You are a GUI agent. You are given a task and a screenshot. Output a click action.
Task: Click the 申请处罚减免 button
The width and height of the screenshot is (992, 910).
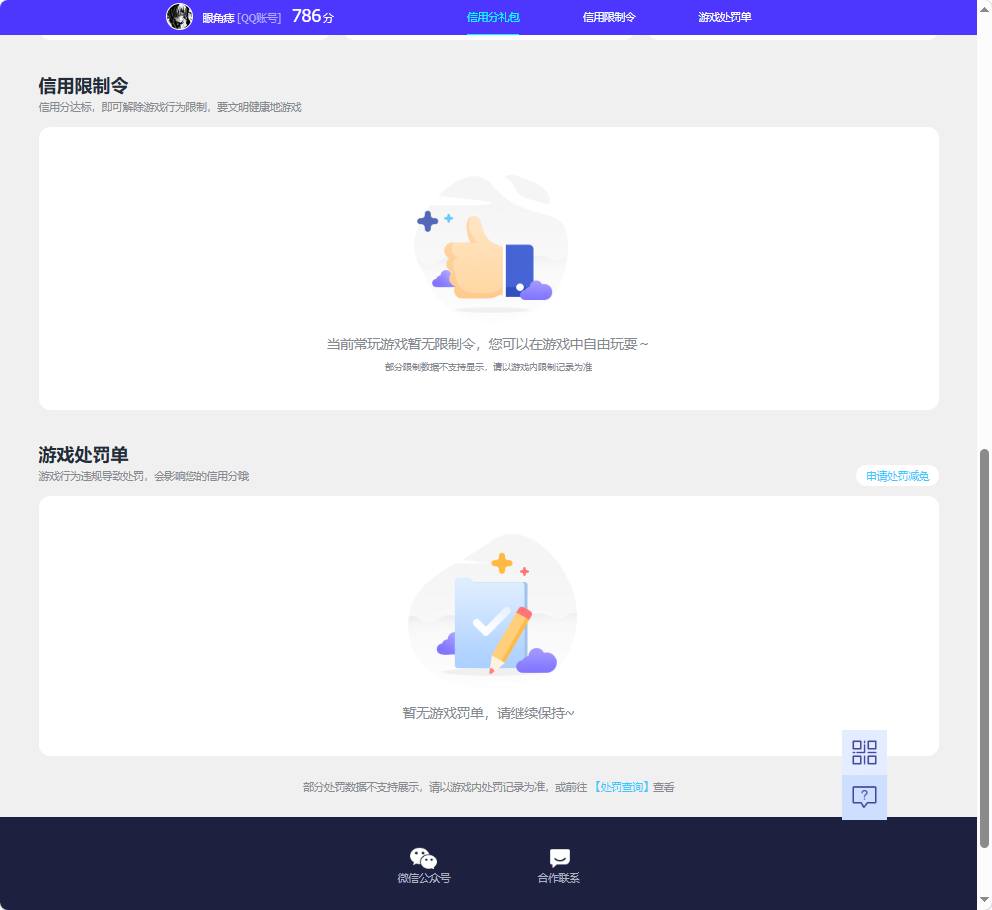(x=897, y=476)
